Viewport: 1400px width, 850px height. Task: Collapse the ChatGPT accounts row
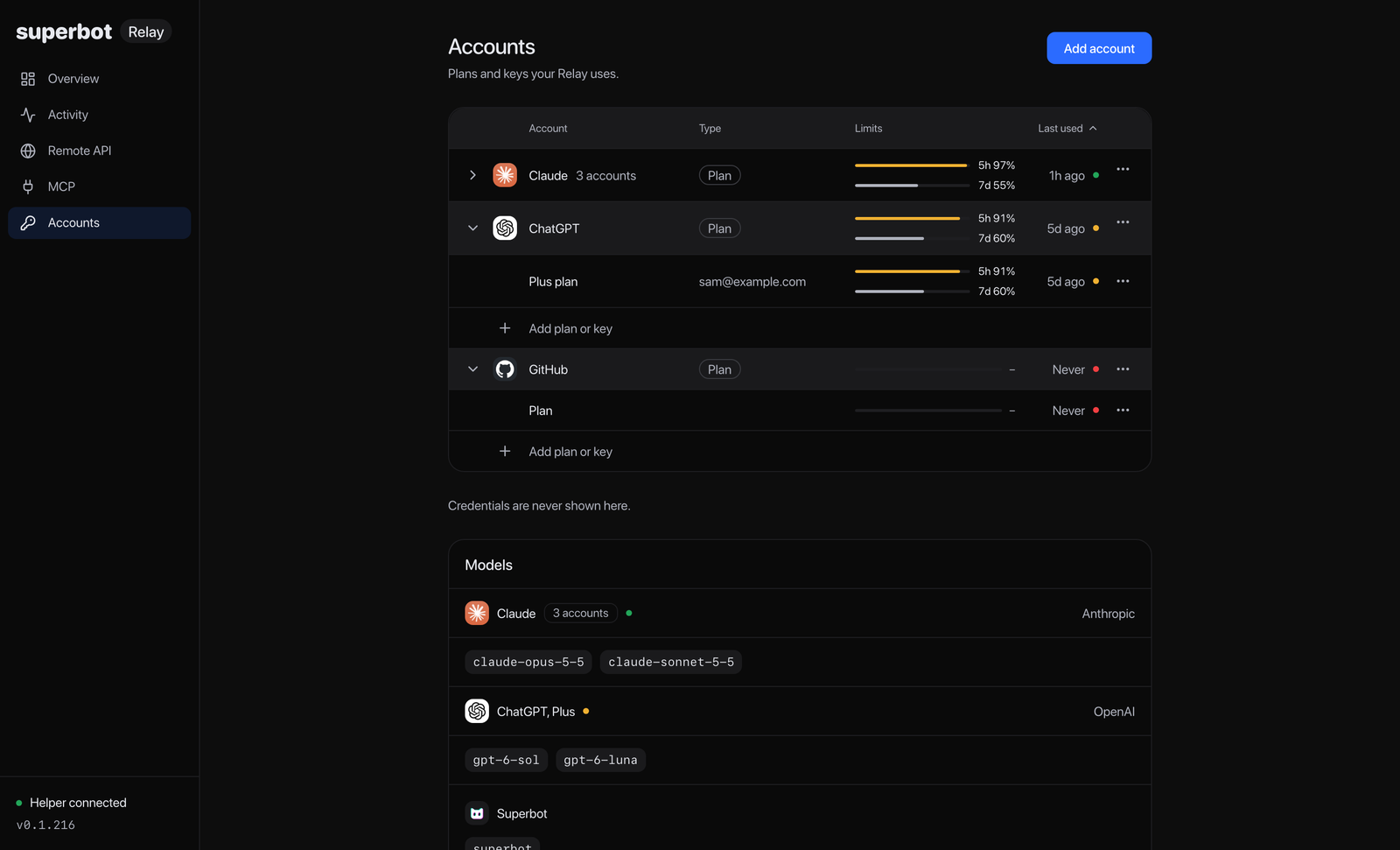pos(472,228)
